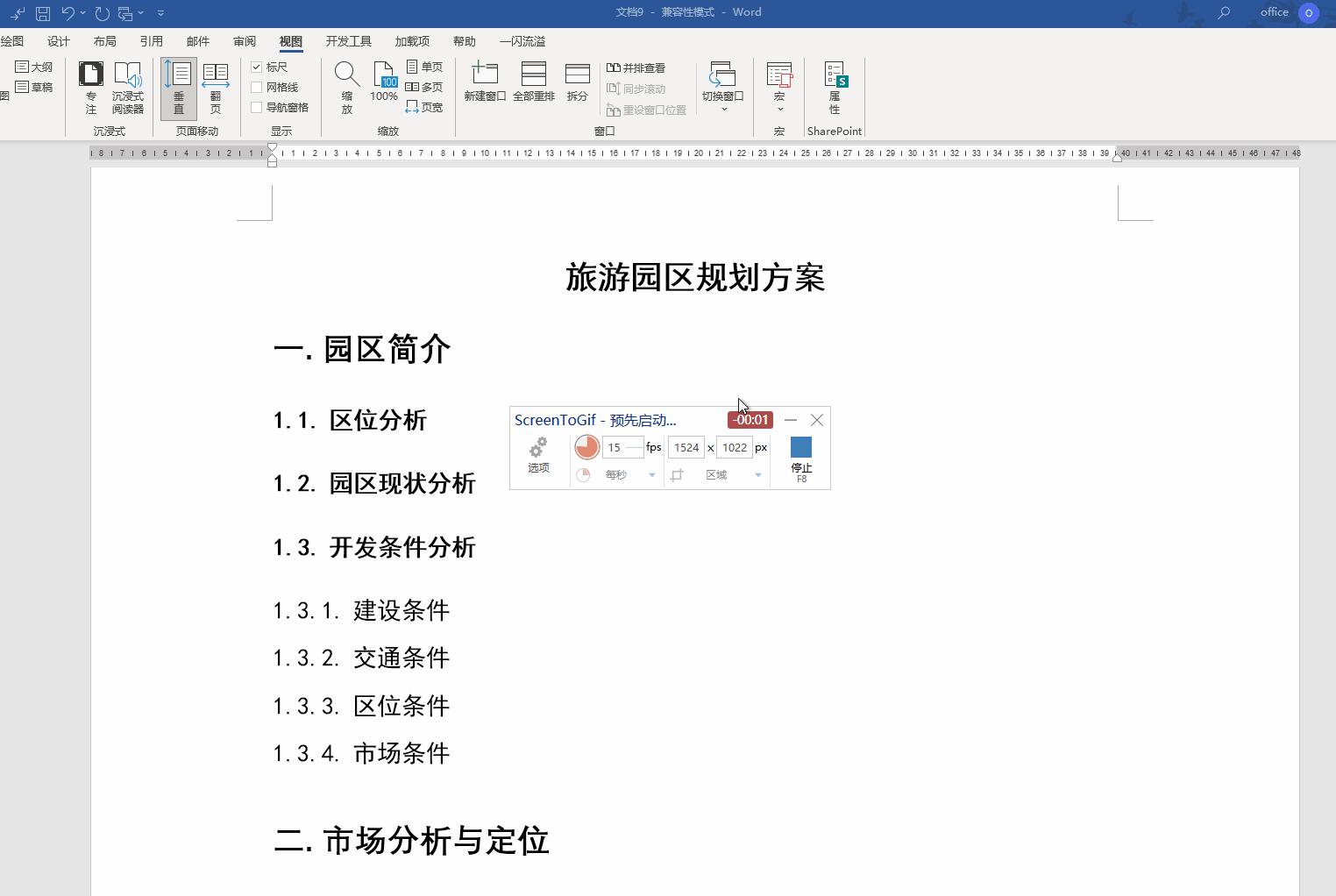The width and height of the screenshot is (1336, 896).
Task: Open SharePoint 属性 (Properties) panel
Action: (834, 88)
